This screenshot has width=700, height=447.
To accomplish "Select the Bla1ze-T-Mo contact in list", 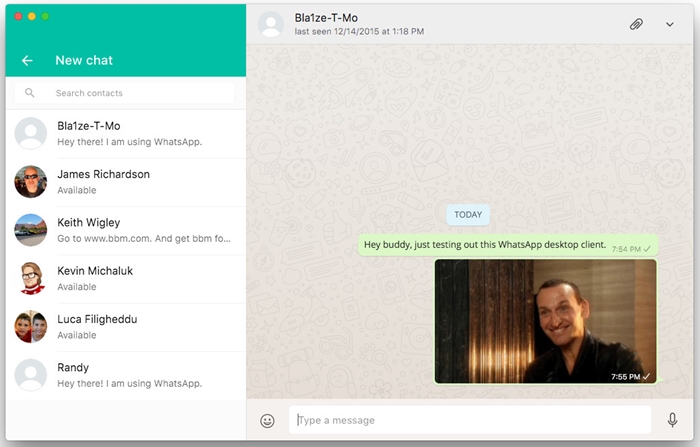I will click(x=130, y=133).
